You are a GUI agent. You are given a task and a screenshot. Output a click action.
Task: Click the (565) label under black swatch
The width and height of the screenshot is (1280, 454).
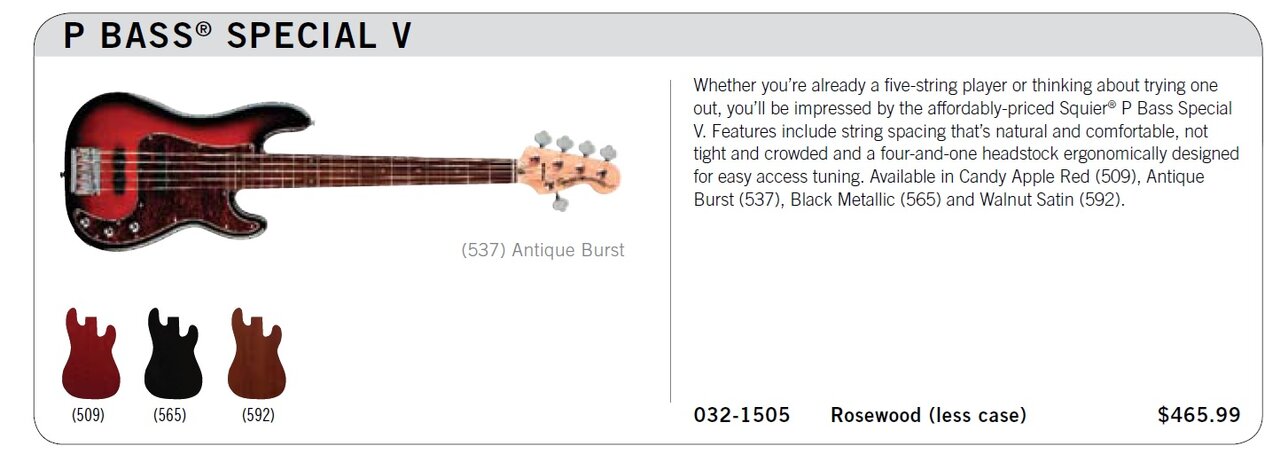click(x=170, y=415)
